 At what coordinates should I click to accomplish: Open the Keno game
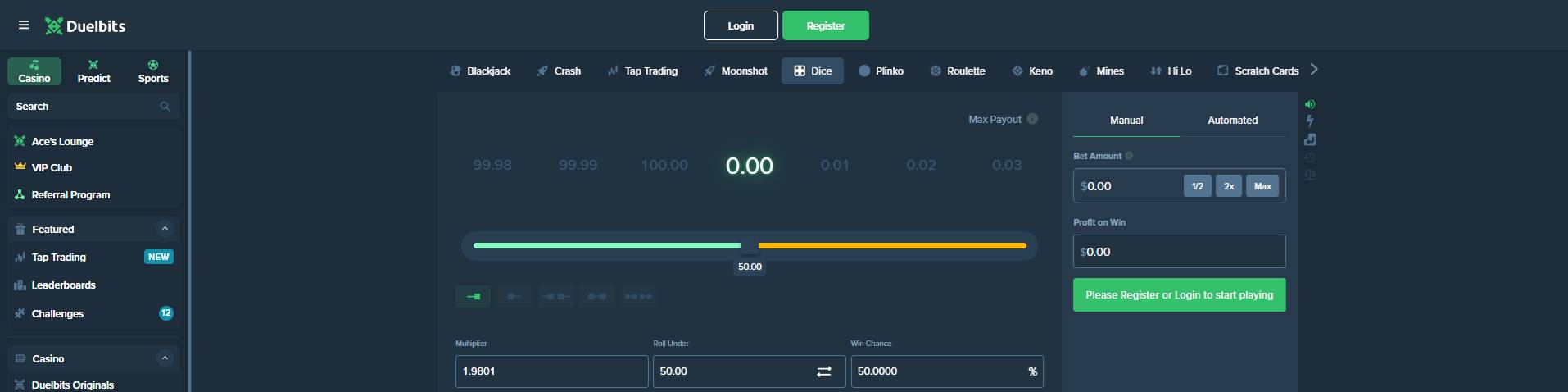point(1032,71)
